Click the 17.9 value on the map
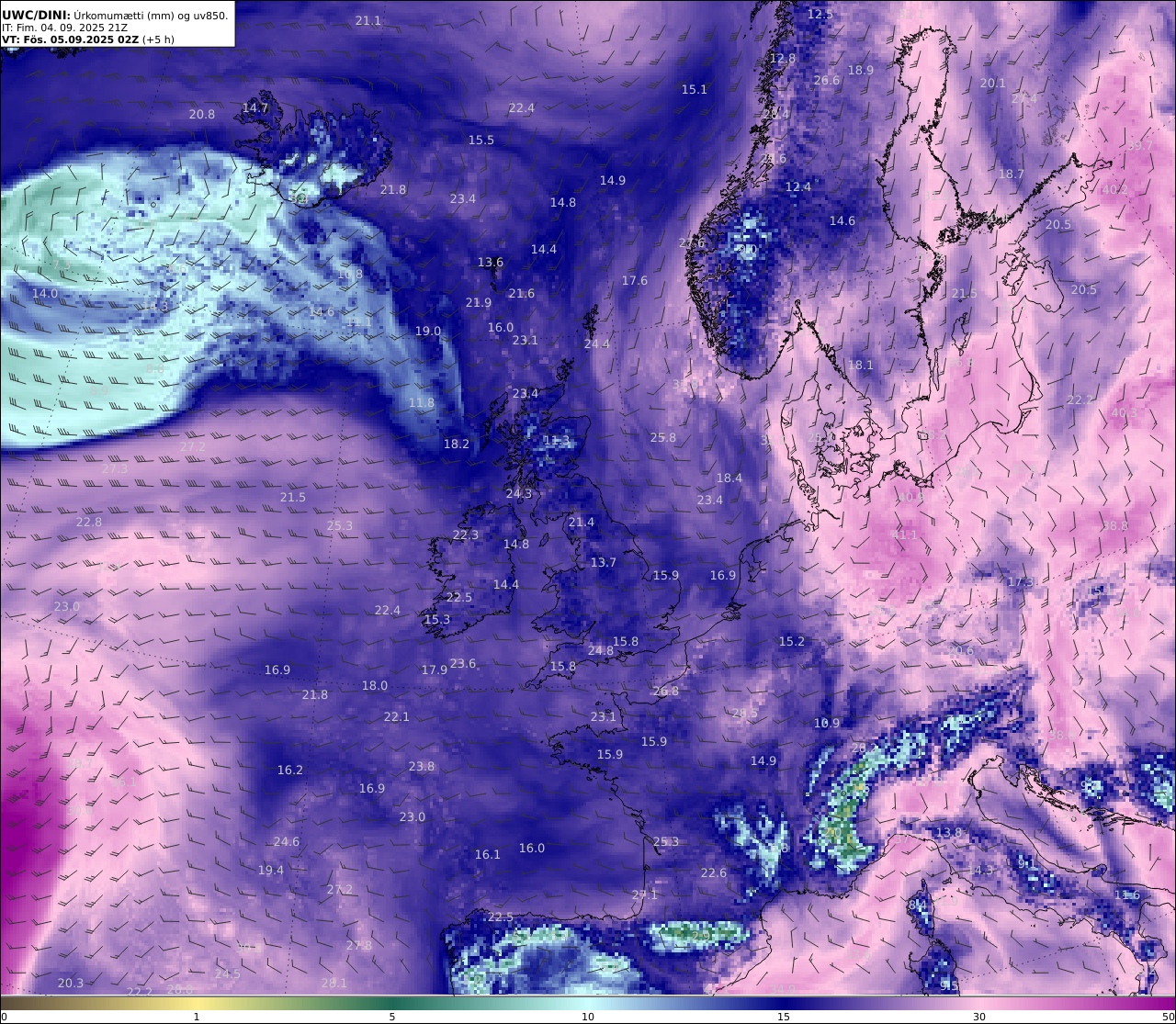 pyautogui.click(x=435, y=670)
